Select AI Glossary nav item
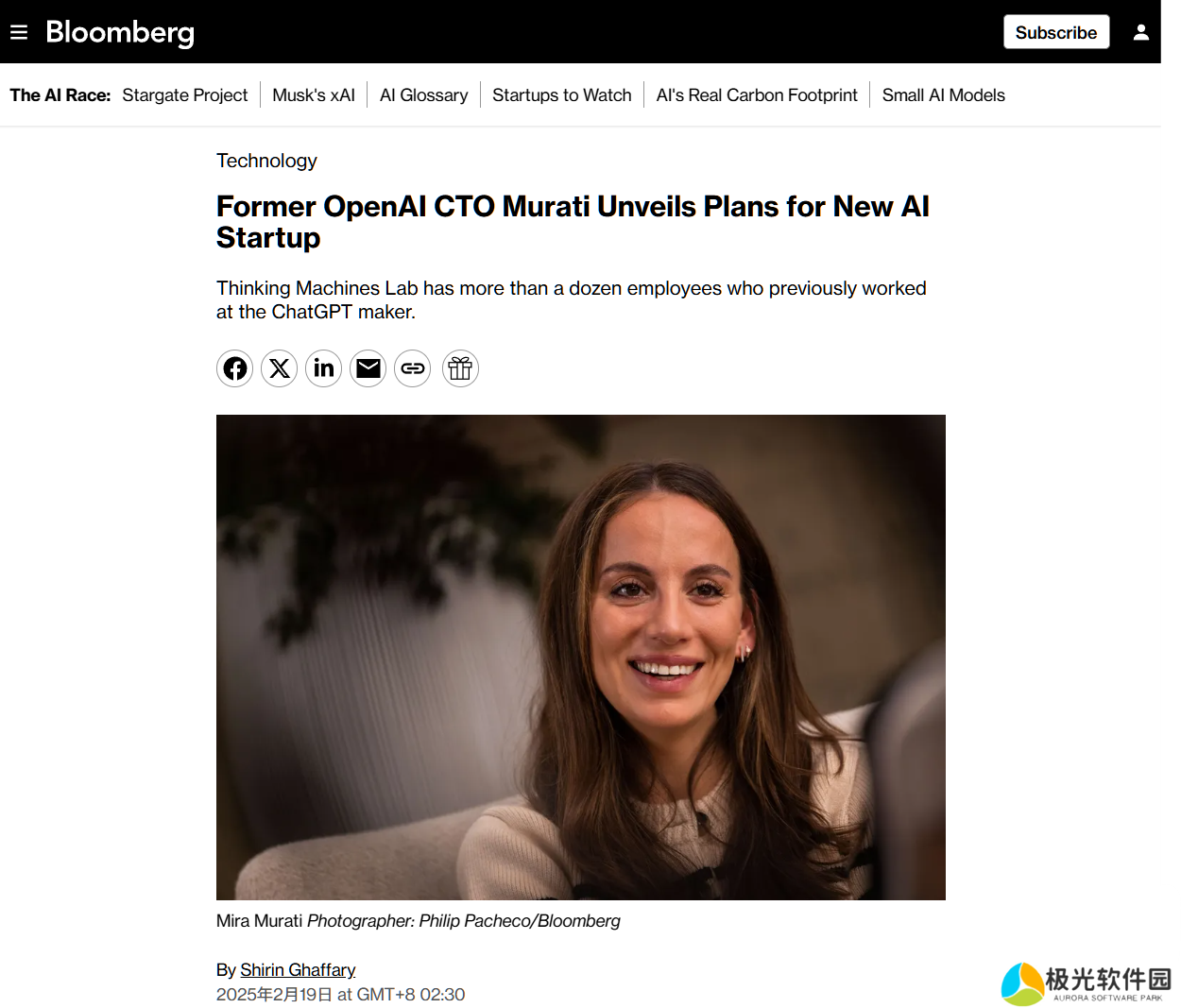The image size is (1181, 1008). pyautogui.click(x=424, y=95)
